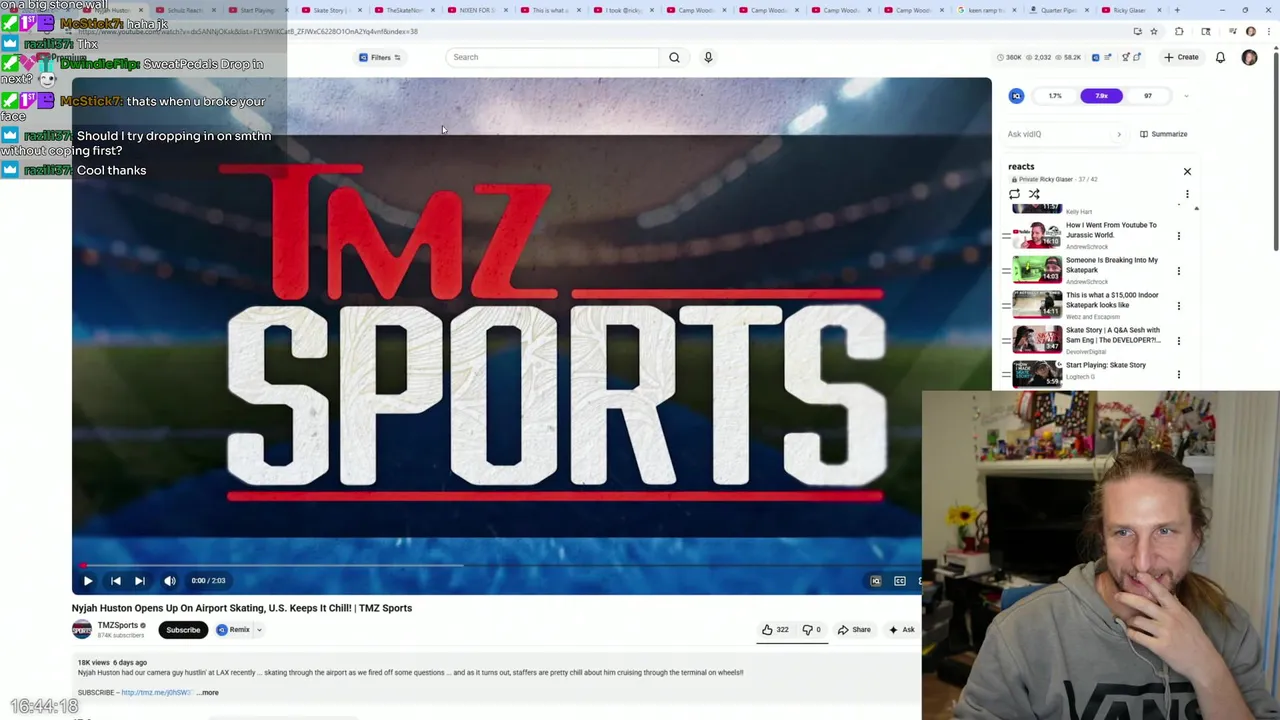Subscribe to TMZSports channel
This screenshot has height=720, width=1280.
pyautogui.click(x=183, y=630)
